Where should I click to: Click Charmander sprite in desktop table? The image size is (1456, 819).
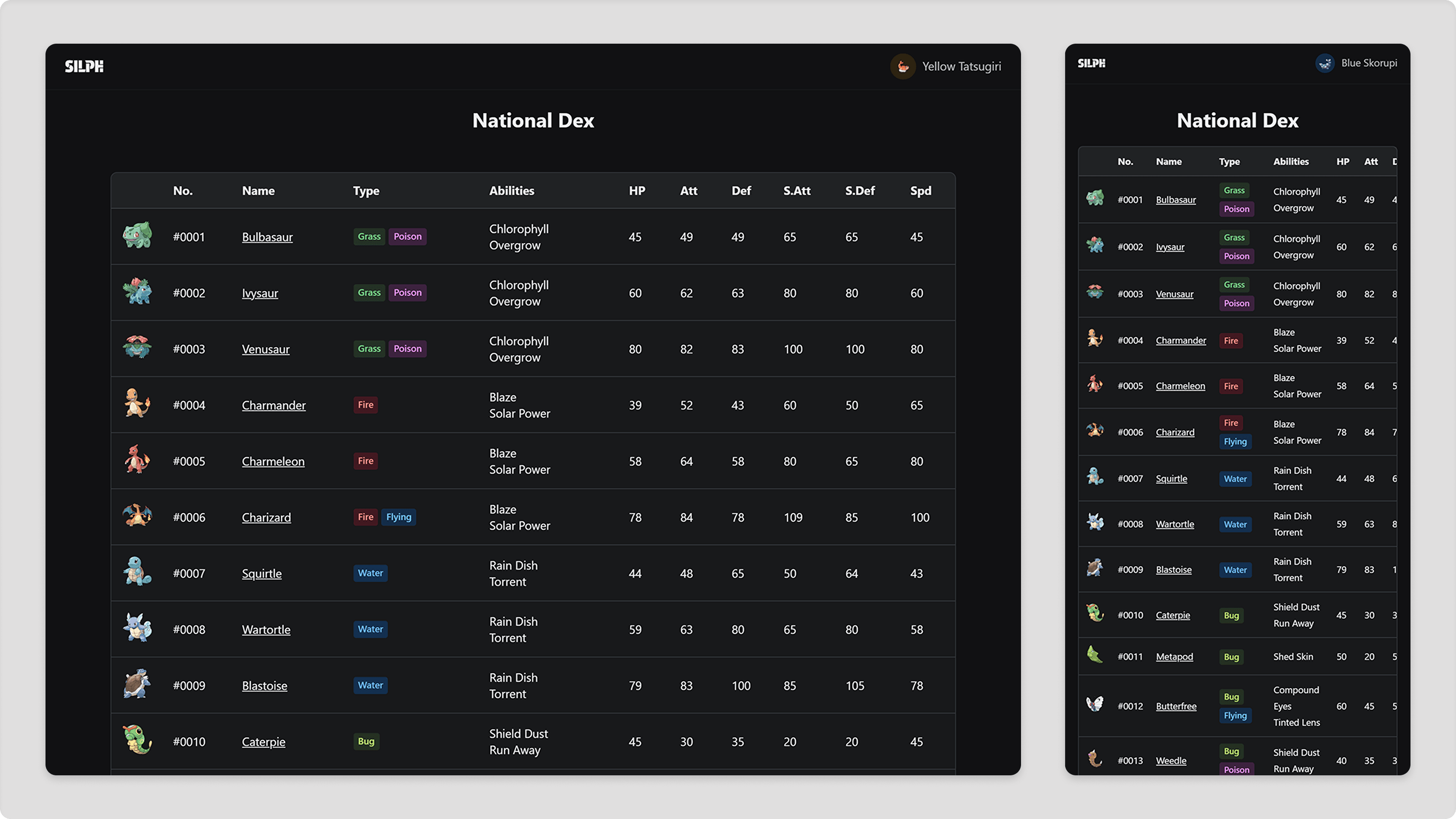[137, 404]
